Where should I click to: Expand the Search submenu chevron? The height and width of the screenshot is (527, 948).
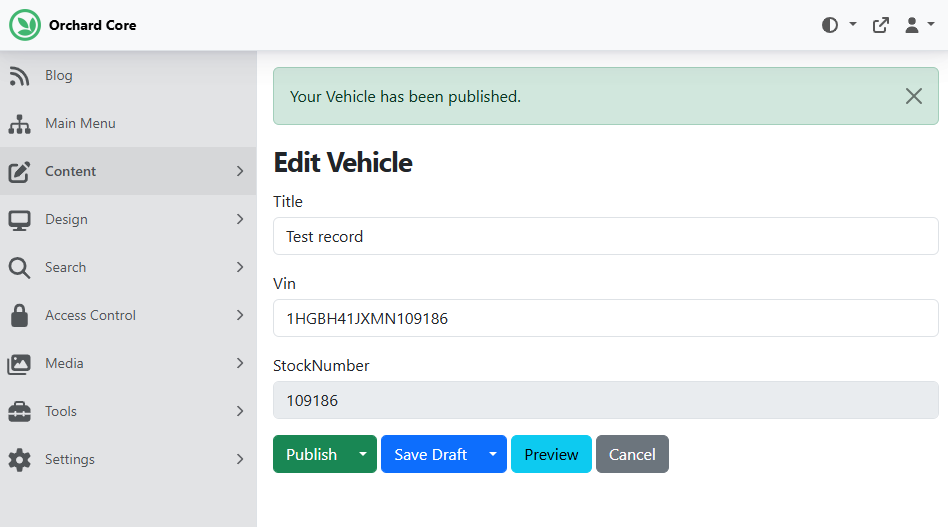tap(240, 267)
